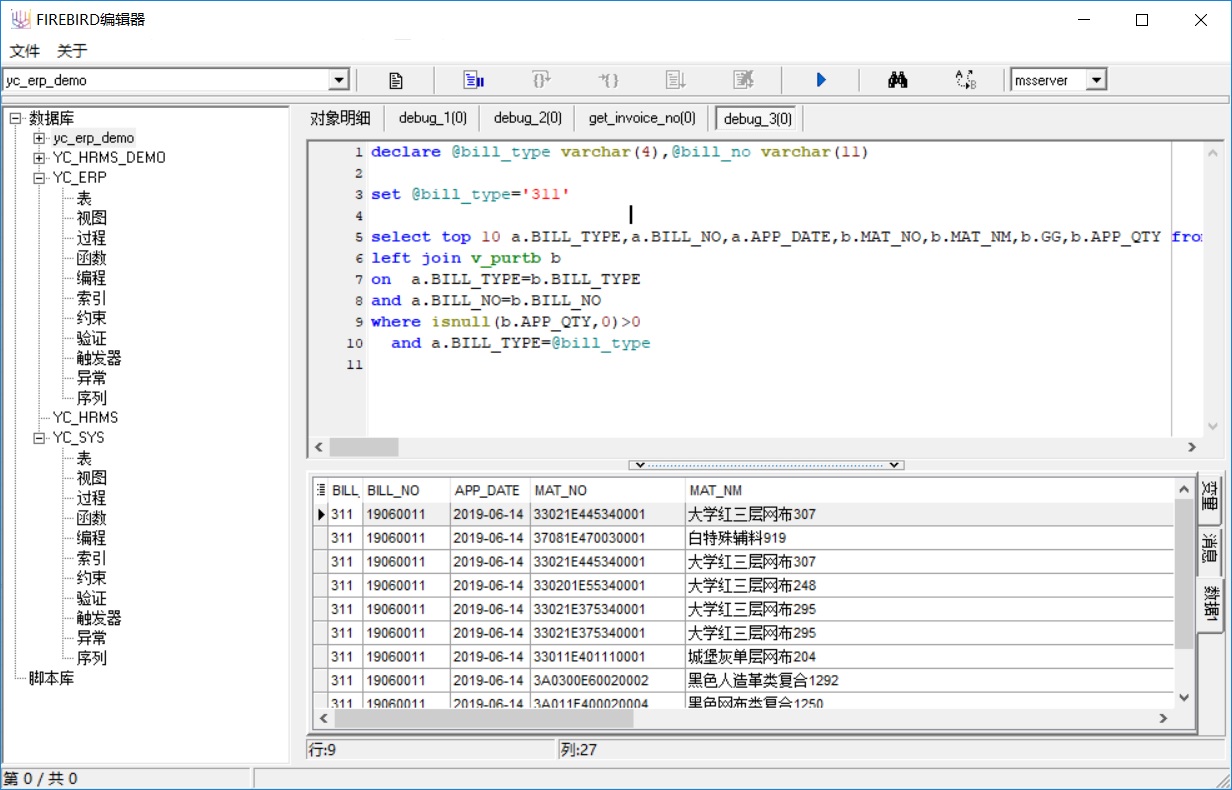Expand the YC_HRMS_DEMO tree node

tap(39, 158)
